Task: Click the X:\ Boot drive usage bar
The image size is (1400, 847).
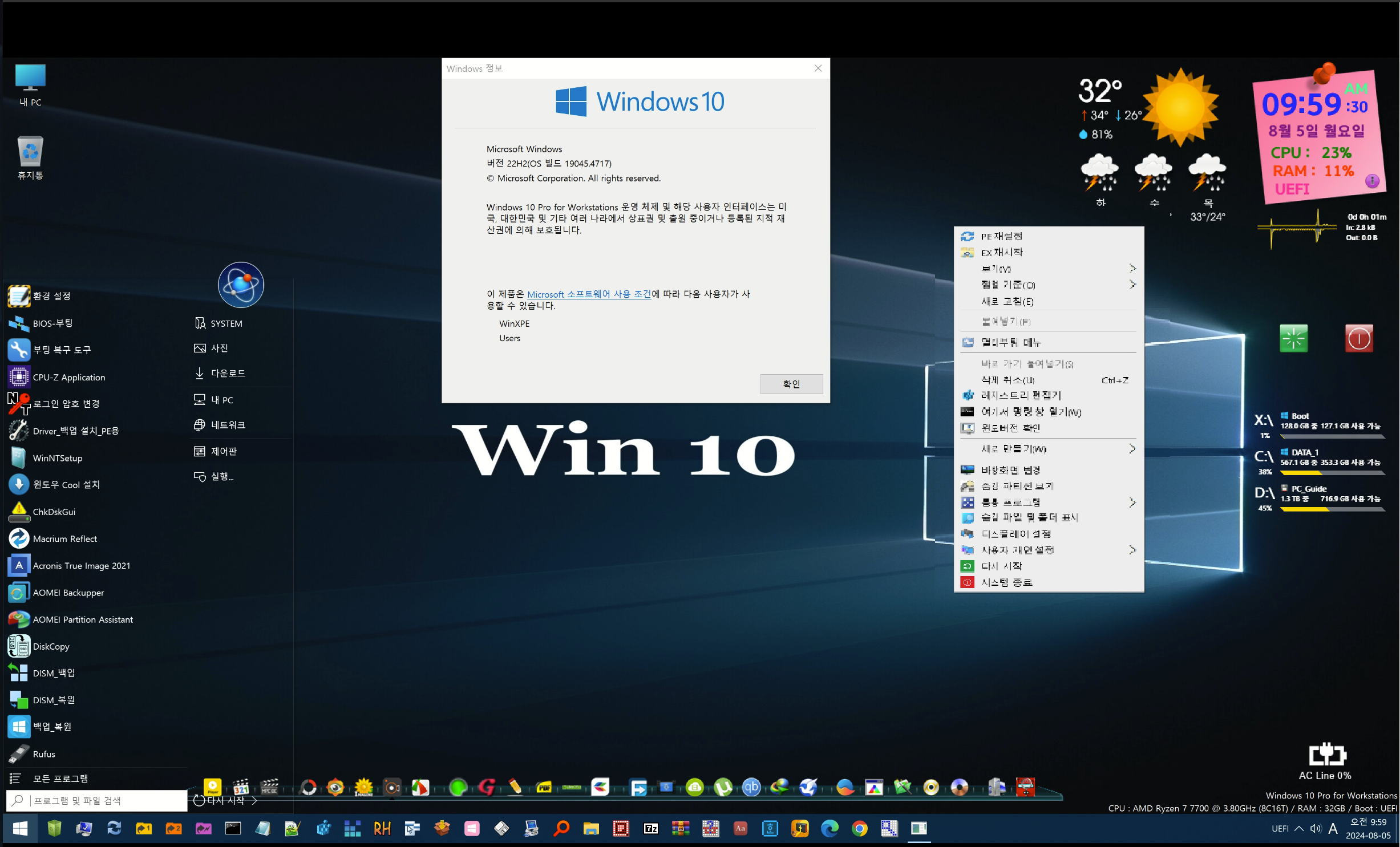Action: (1332, 436)
